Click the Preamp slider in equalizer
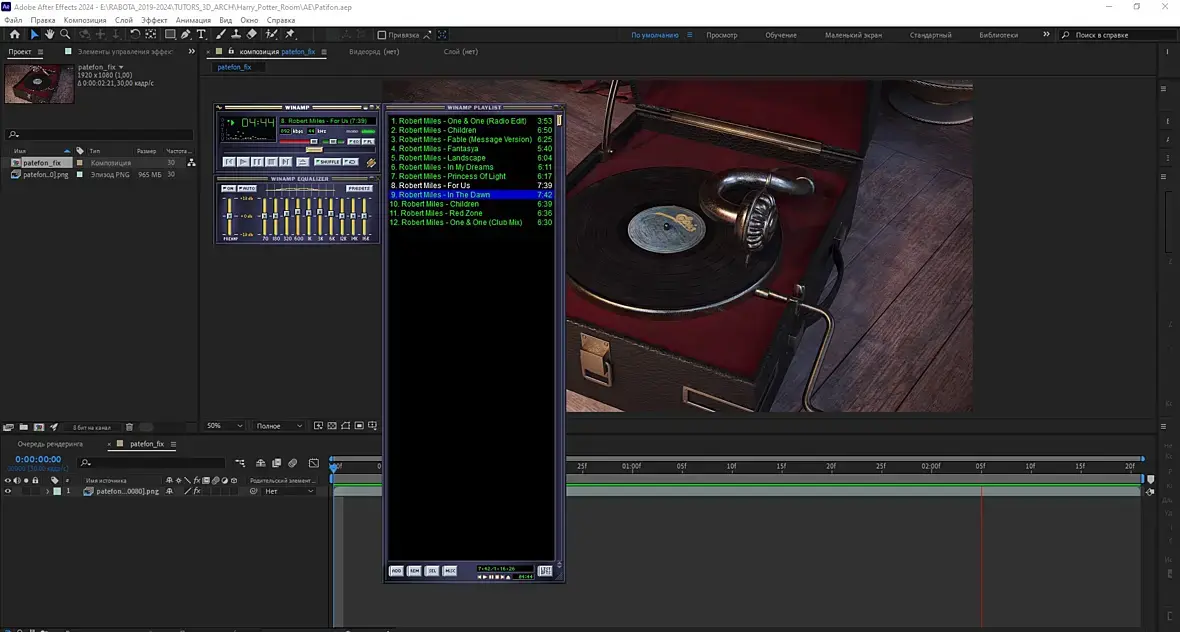Image resolution: width=1180 pixels, height=632 pixels. (229, 215)
